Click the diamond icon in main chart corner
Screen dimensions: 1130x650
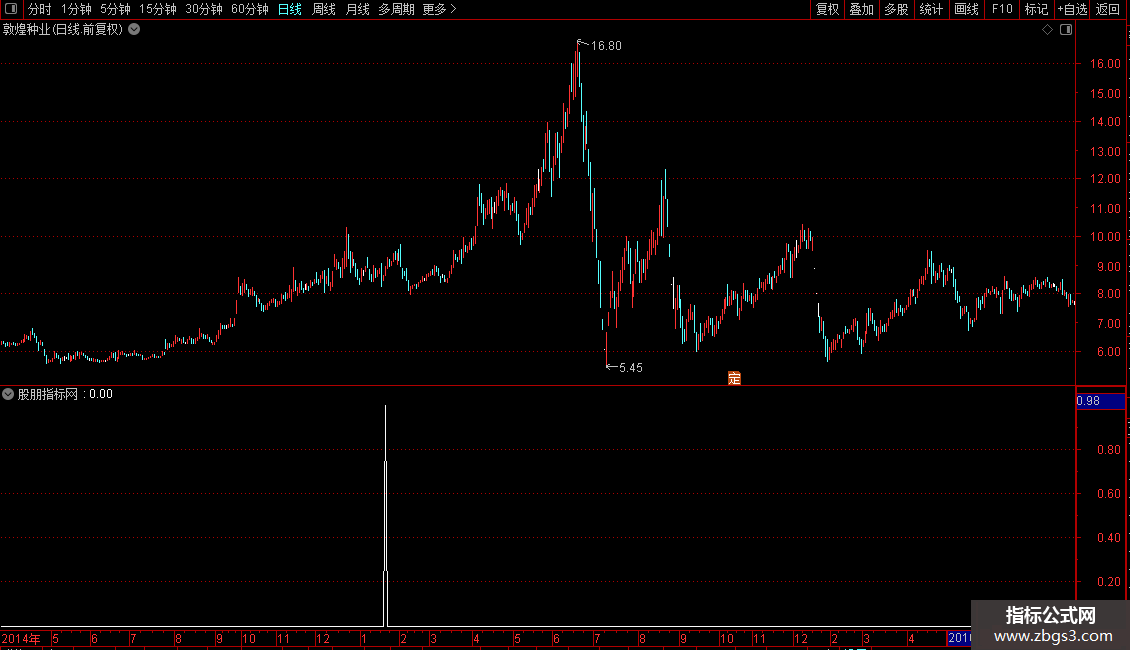[1048, 30]
